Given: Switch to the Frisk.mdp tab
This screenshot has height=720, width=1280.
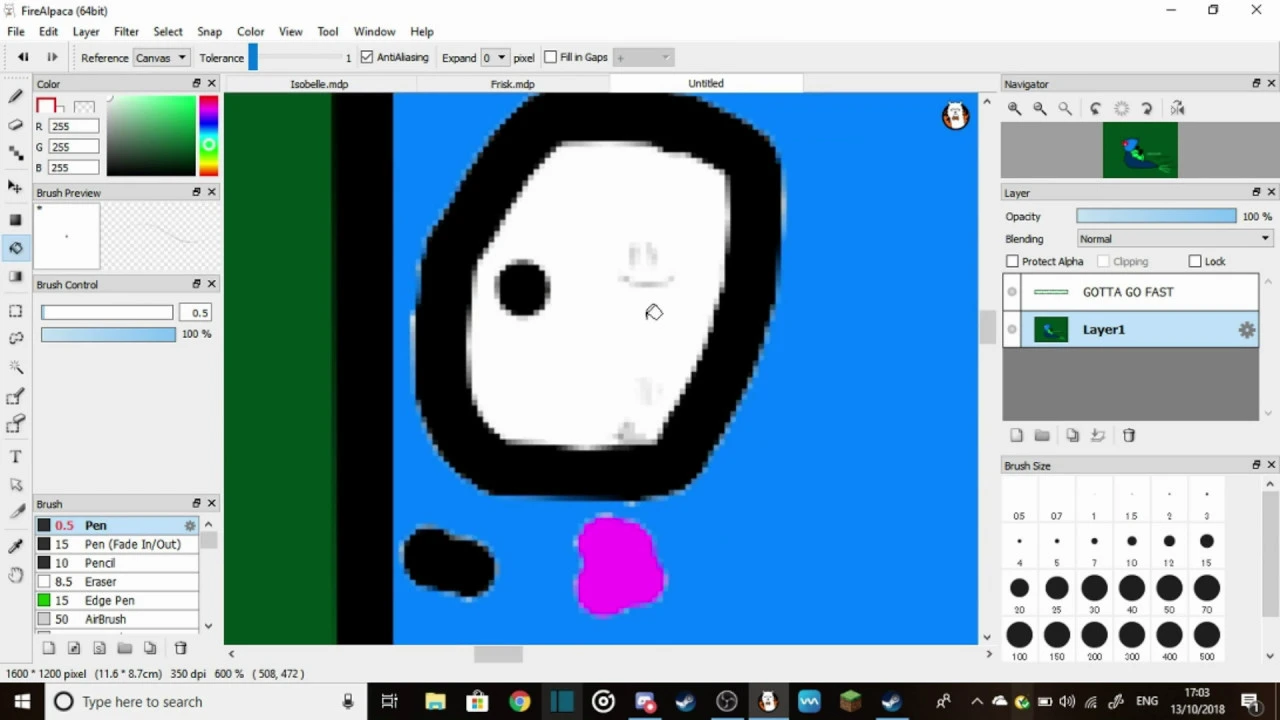Looking at the screenshot, I should [x=512, y=84].
